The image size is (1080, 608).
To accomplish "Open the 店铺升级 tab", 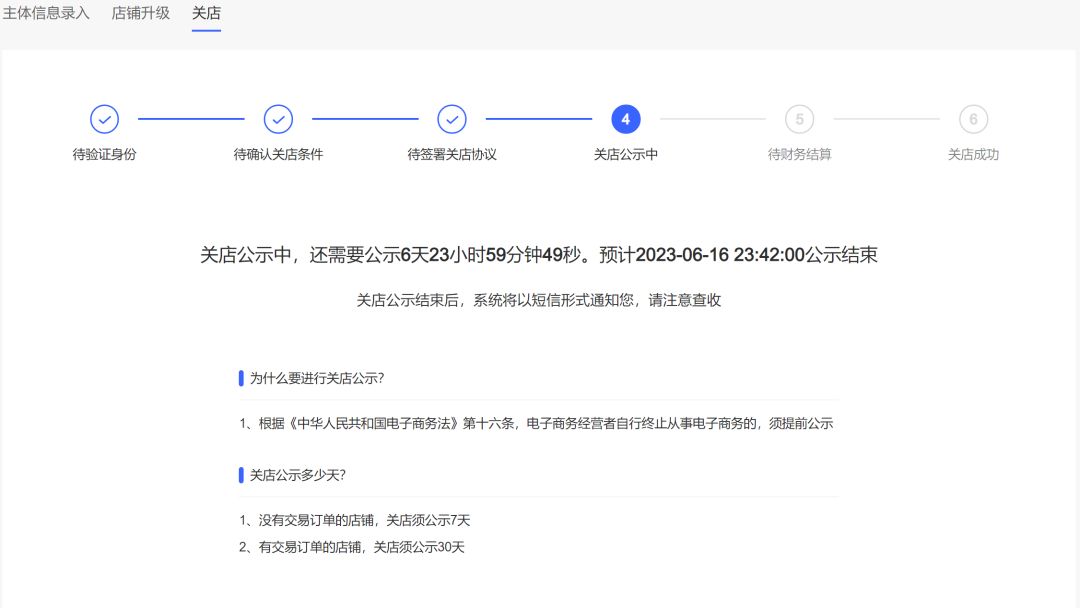I will pos(139,14).
